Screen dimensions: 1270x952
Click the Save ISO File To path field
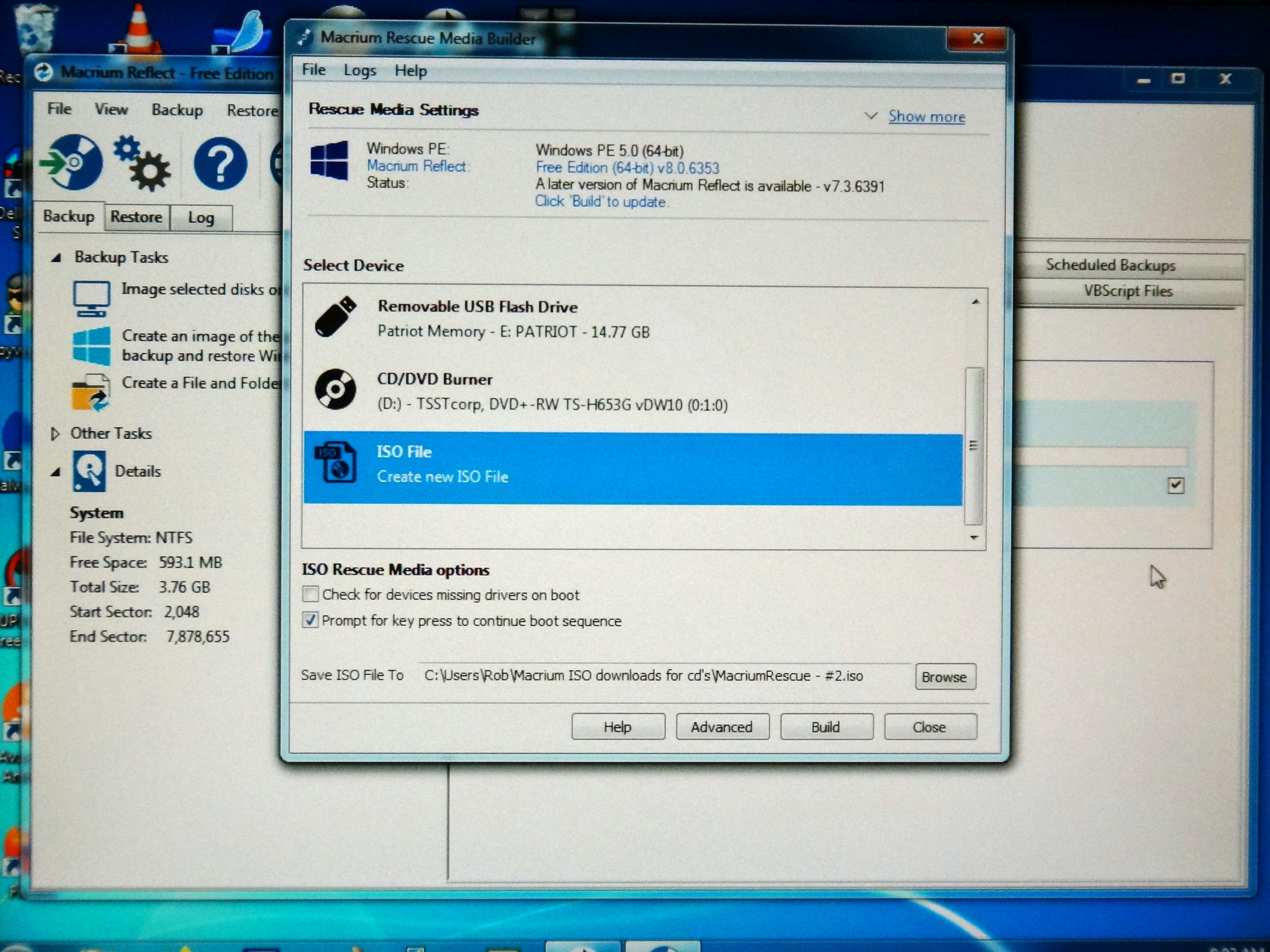665,676
